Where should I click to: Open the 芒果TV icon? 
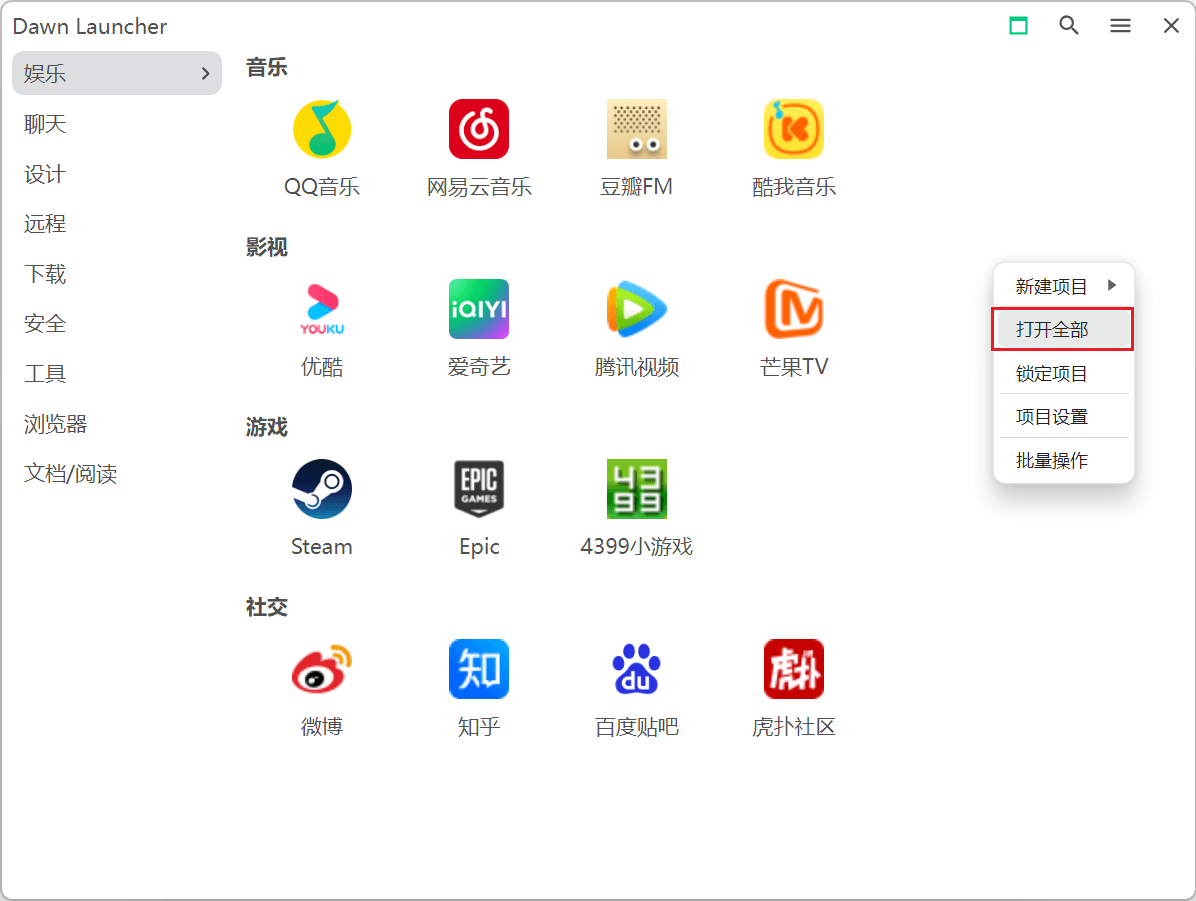pos(794,309)
